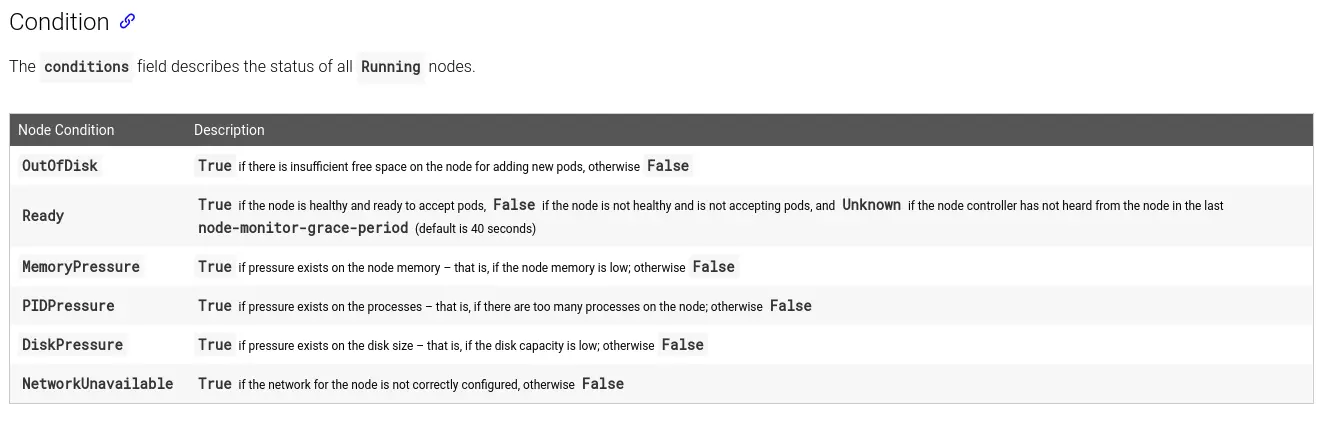Click the anchor link icon beside Condition heading
The image size is (1330, 428).
coord(127,21)
